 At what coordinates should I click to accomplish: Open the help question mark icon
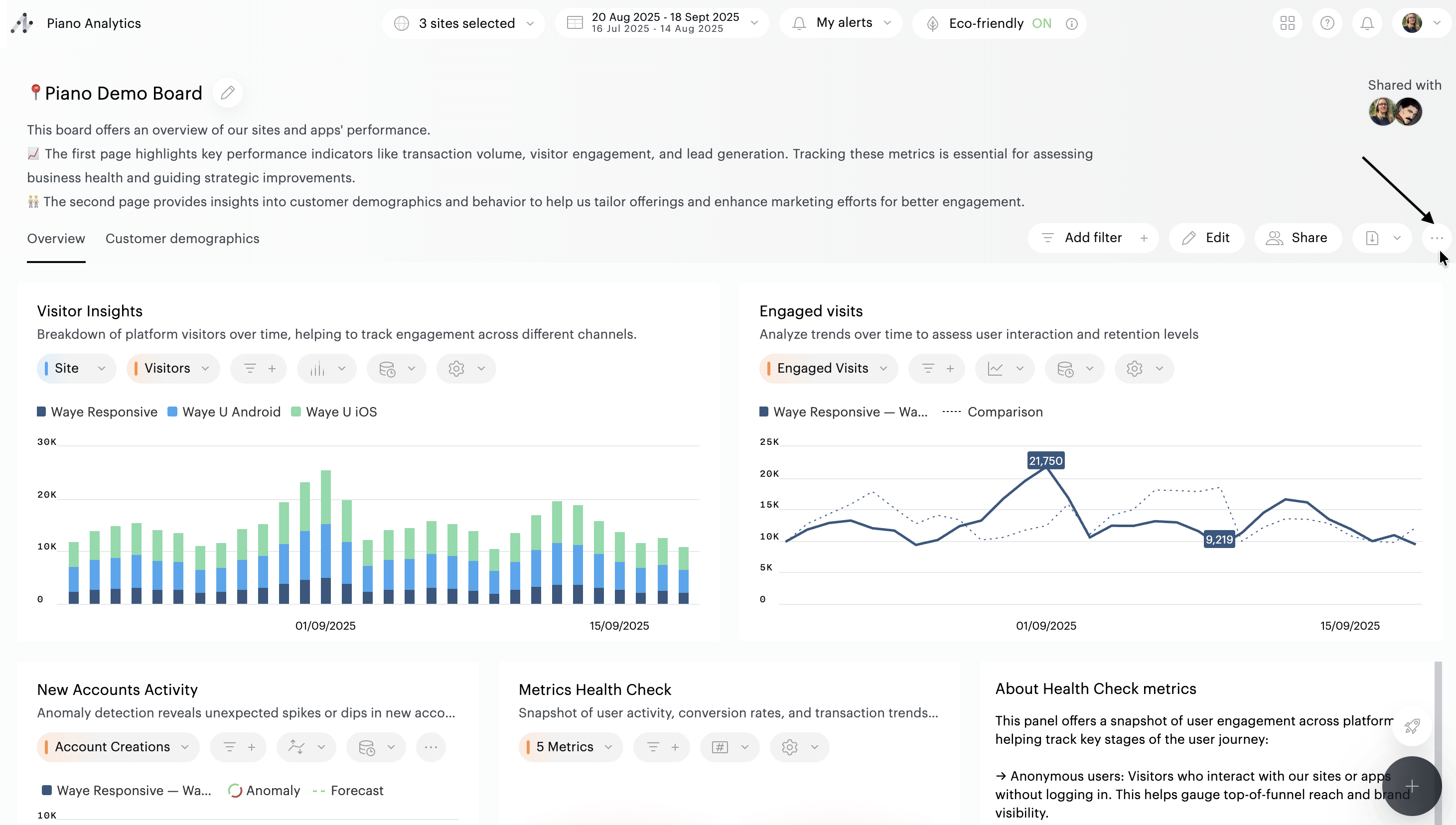pyautogui.click(x=1327, y=23)
